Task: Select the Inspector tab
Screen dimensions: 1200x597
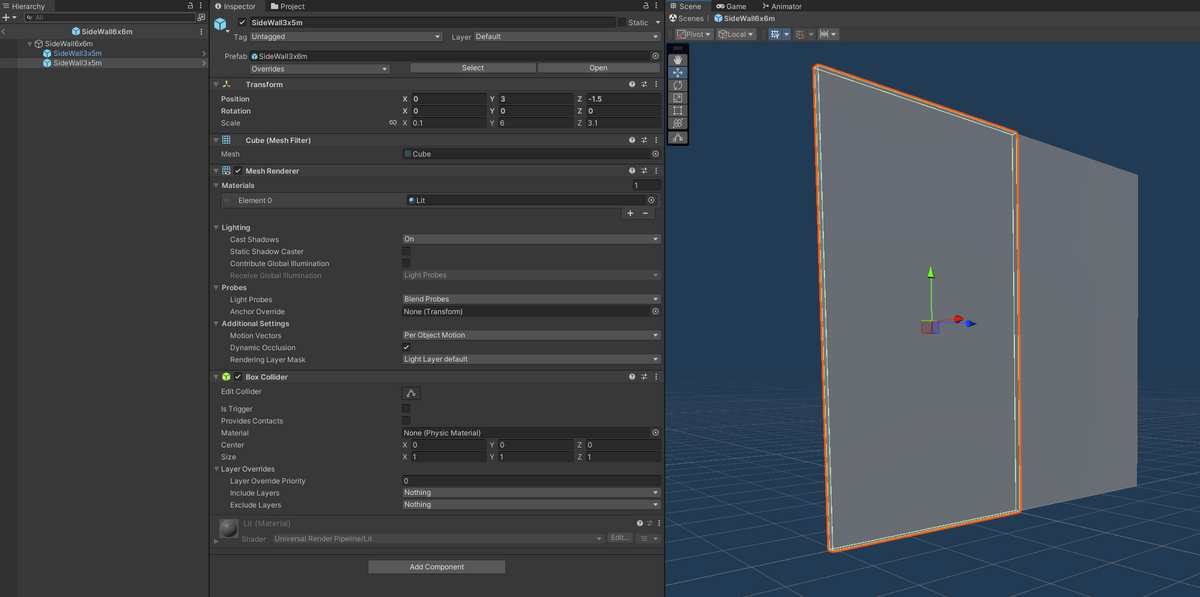Action: 236,6
